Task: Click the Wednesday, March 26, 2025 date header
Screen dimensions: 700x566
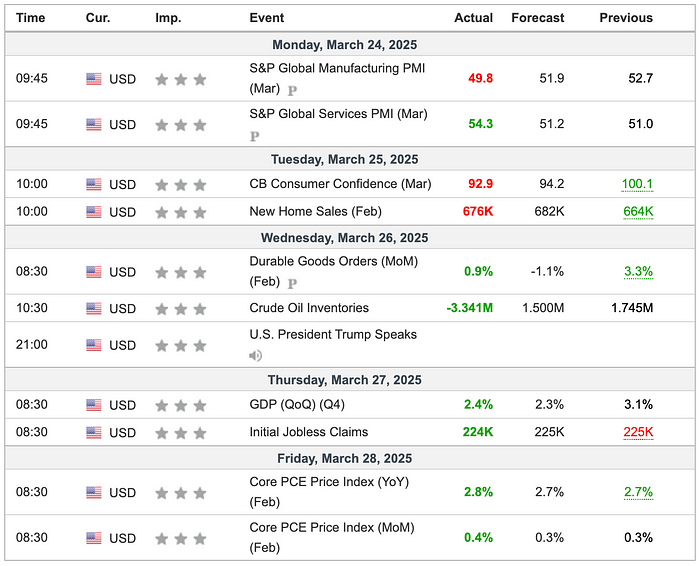Action: click(x=345, y=237)
